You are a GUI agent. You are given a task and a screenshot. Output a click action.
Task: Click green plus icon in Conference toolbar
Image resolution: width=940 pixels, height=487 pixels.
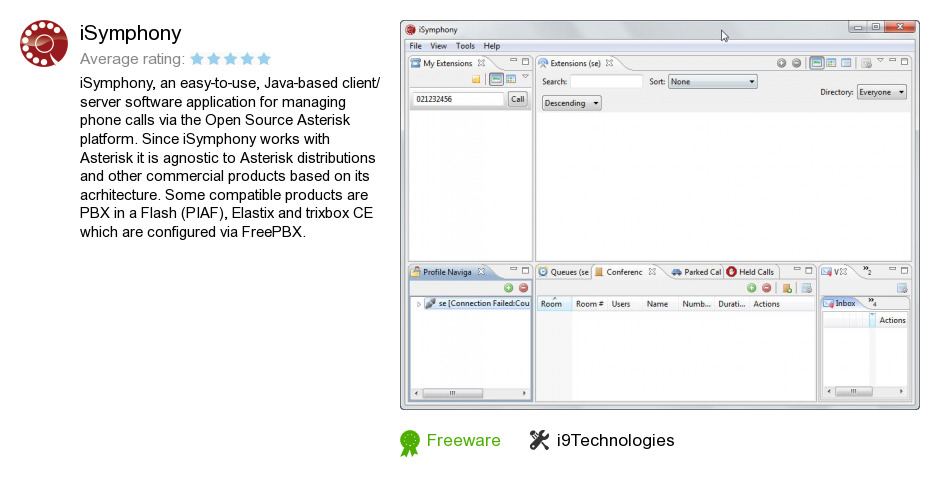click(x=751, y=288)
